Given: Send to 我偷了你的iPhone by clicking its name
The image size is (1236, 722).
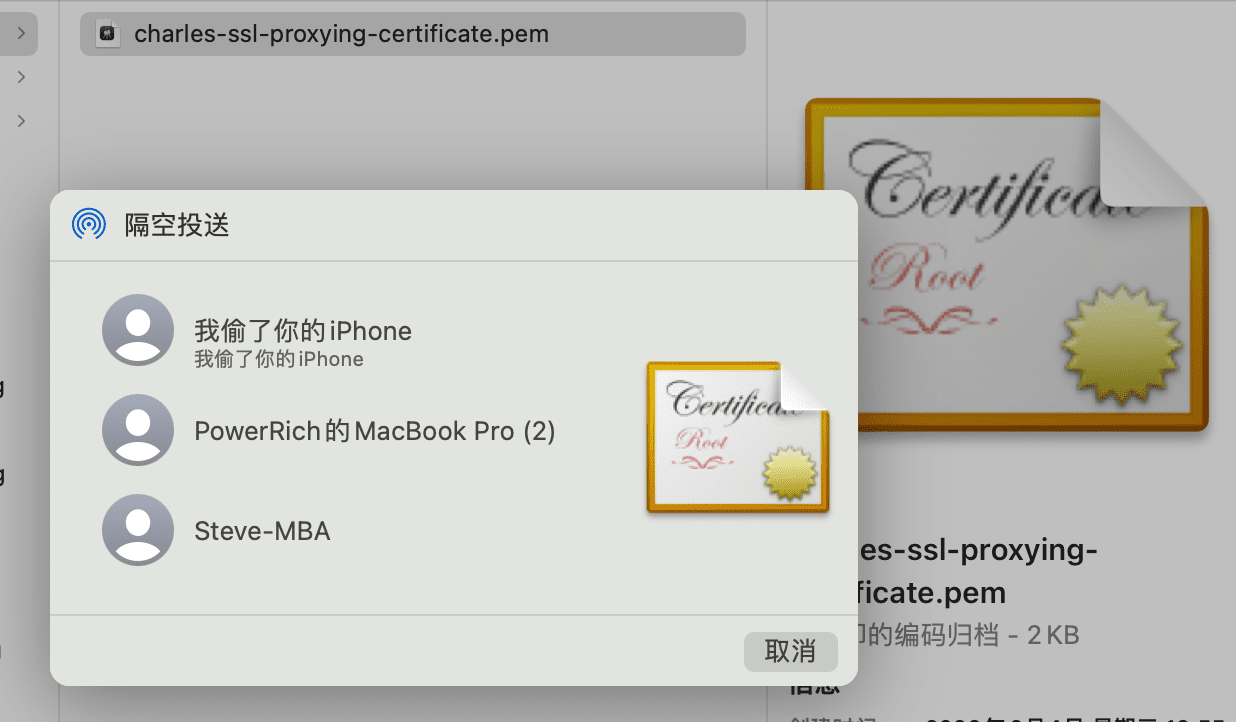Looking at the screenshot, I should point(303,331).
